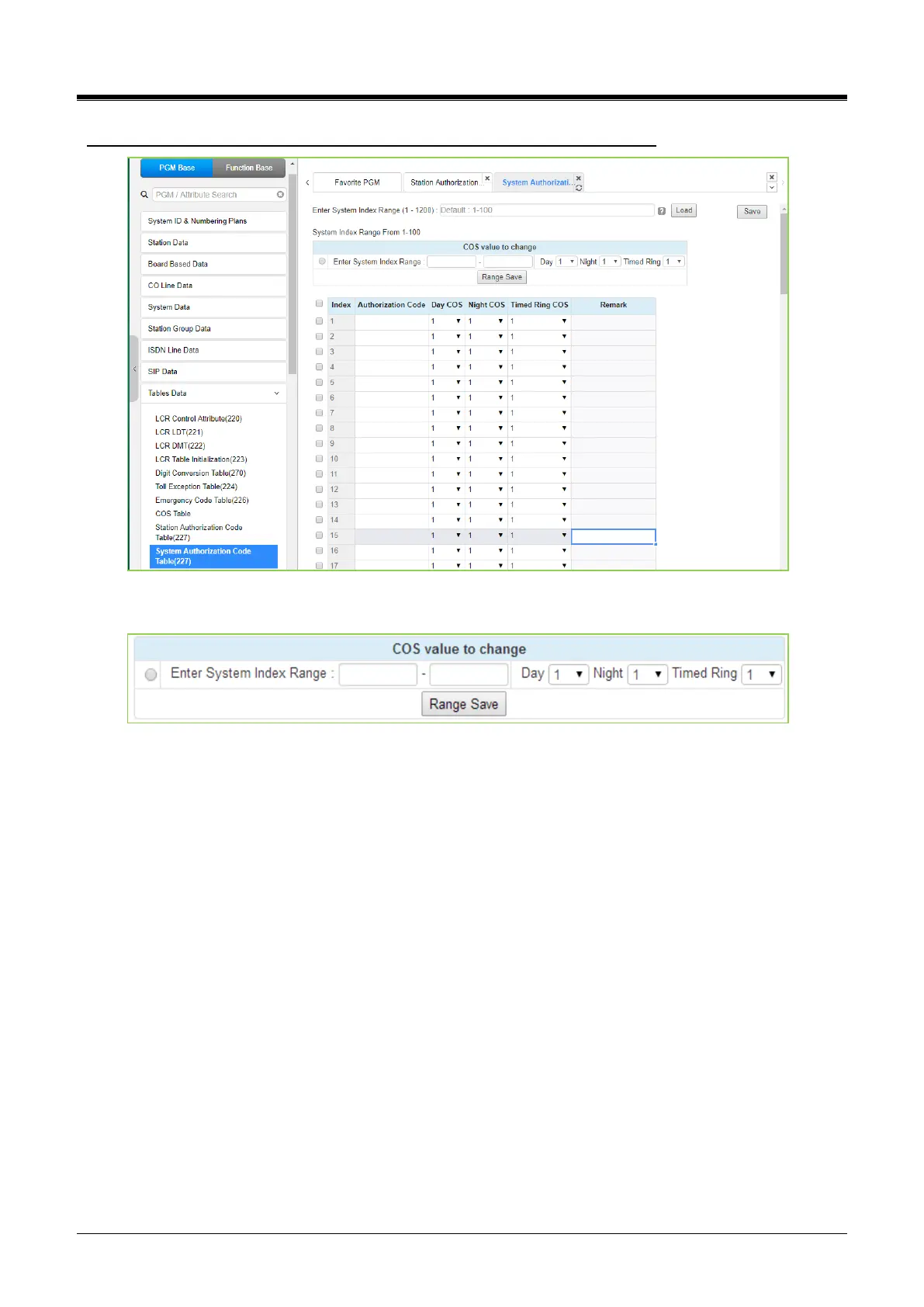Image resolution: width=924 pixels, height=1307 pixels.
Task: Open Emergency Code Table(226)
Action: click(x=202, y=500)
